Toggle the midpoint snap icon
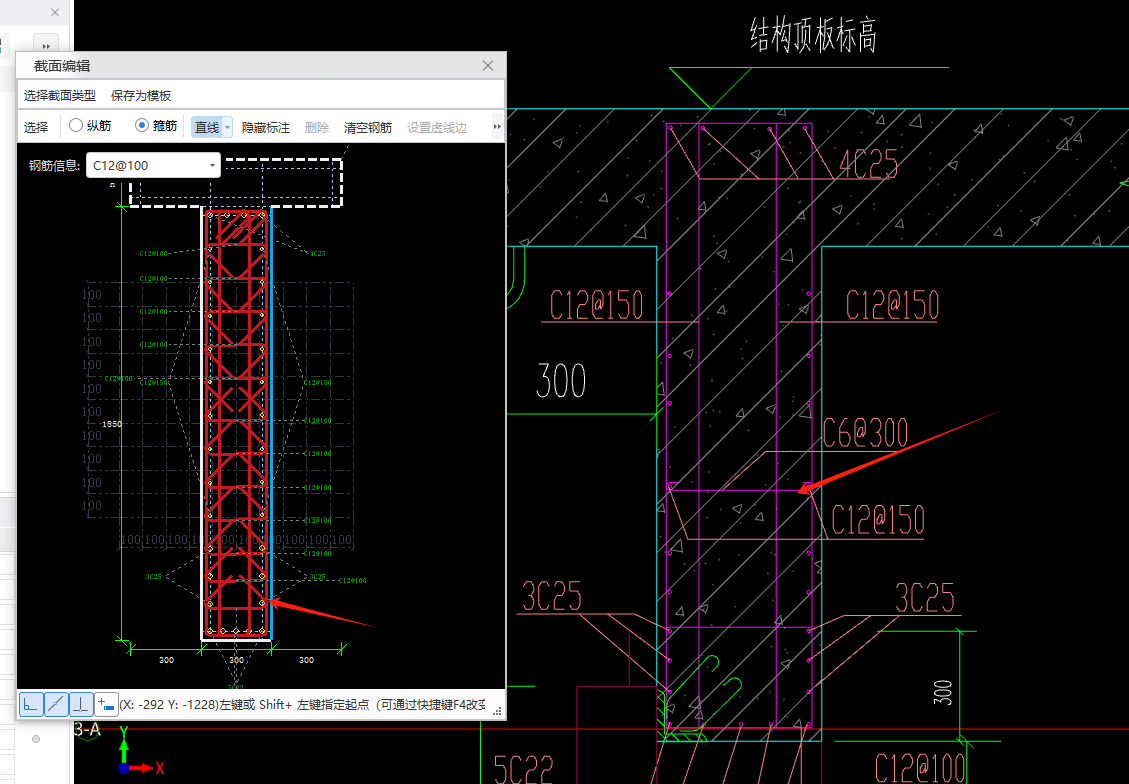Screen dimensions: 1129x784 pyautogui.click(x=56, y=704)
